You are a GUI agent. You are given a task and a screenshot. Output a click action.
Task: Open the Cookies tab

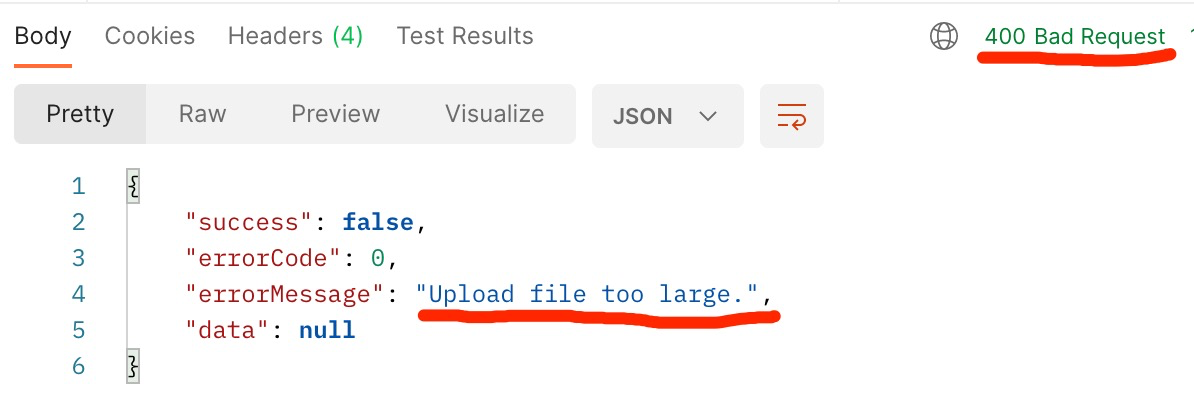click(150, 36)
